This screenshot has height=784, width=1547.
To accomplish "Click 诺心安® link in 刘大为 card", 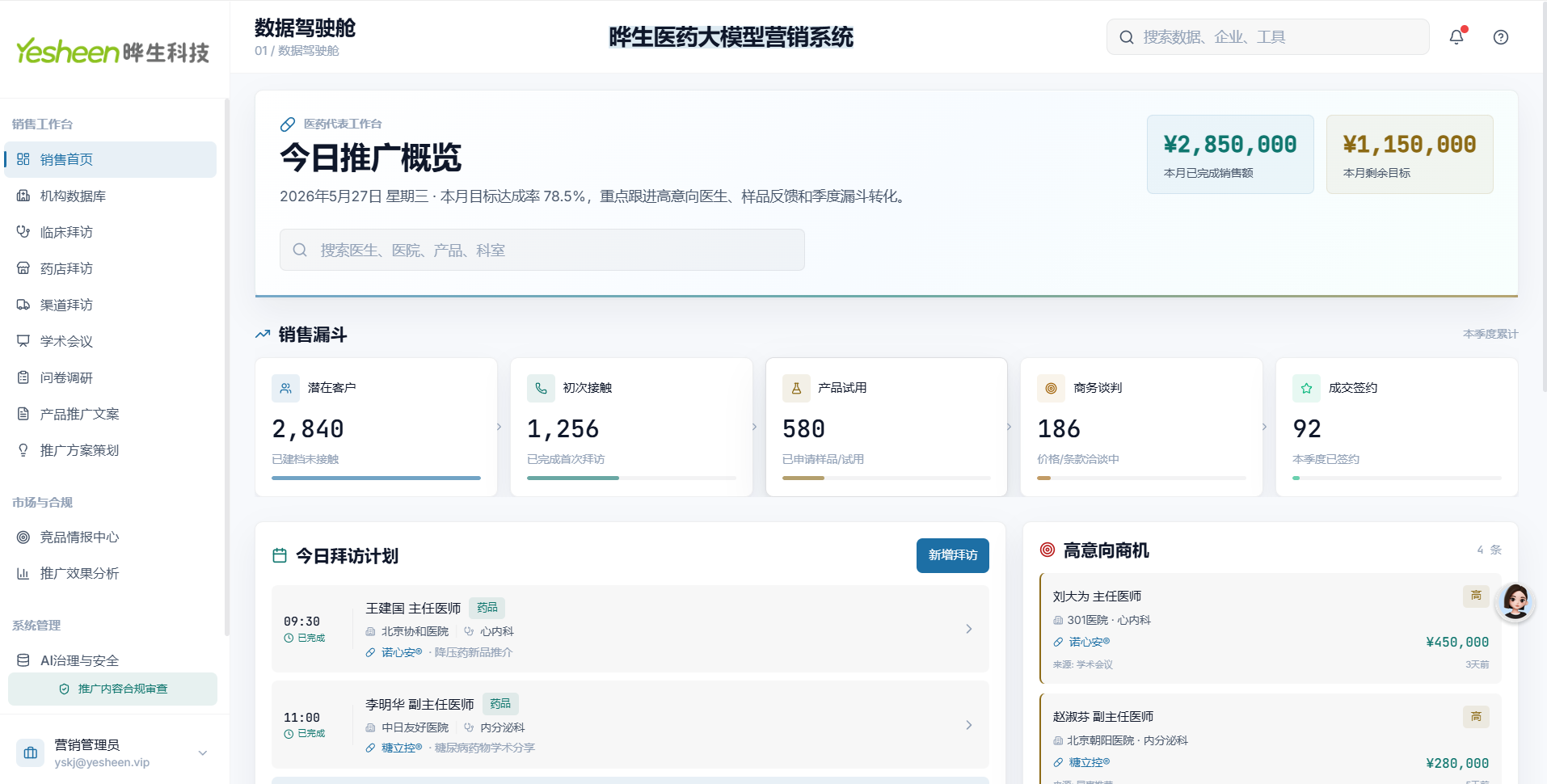I will (1089, 642).
